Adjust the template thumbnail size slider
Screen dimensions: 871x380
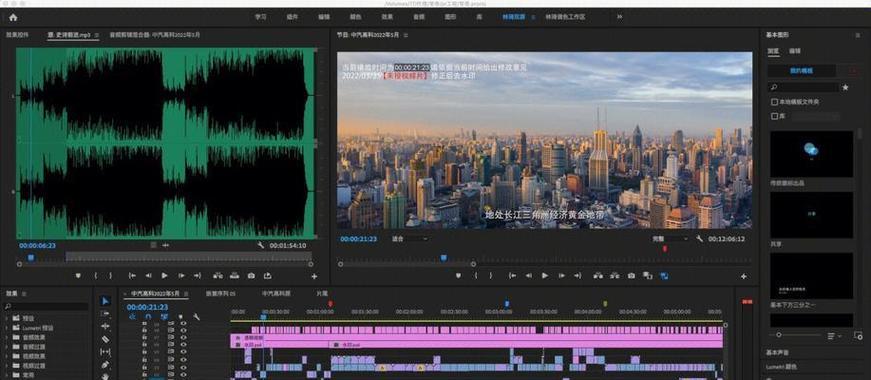[779, 335]
